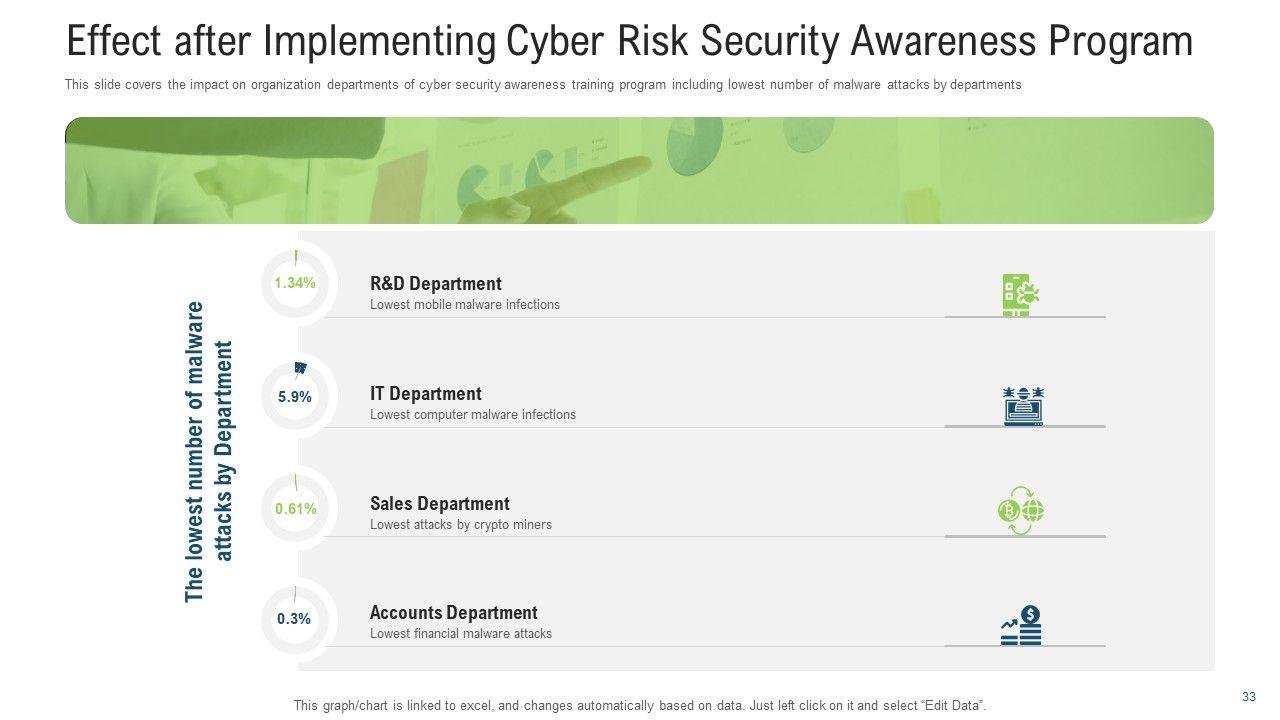This screenshot has width=1280, height=720.
Task: Click the Accounts financial coins stack icon
Action: (x=1022, y=626)
